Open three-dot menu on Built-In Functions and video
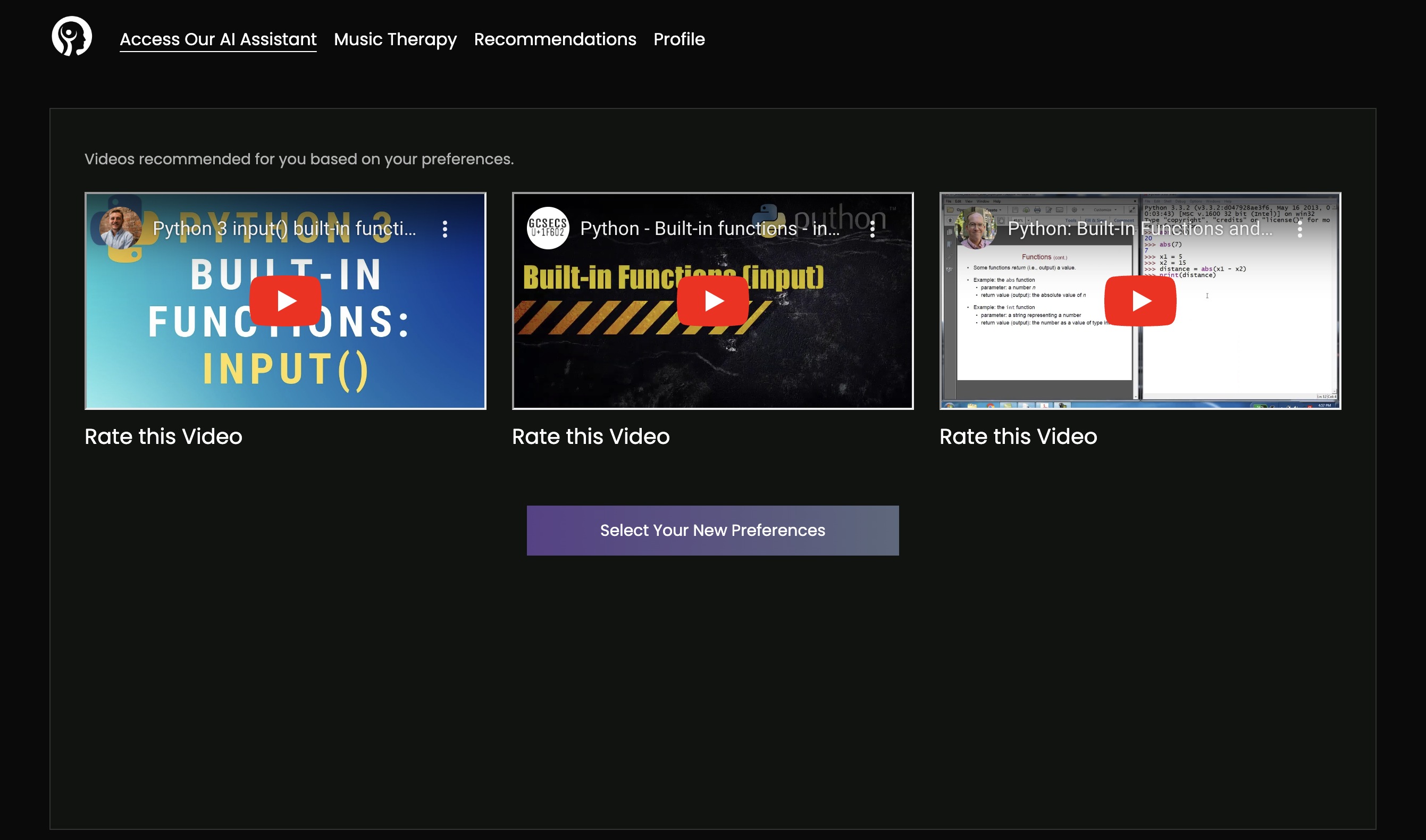Image resolution: width=1426 pixels, height=840 pixels. click(1299, 229)
